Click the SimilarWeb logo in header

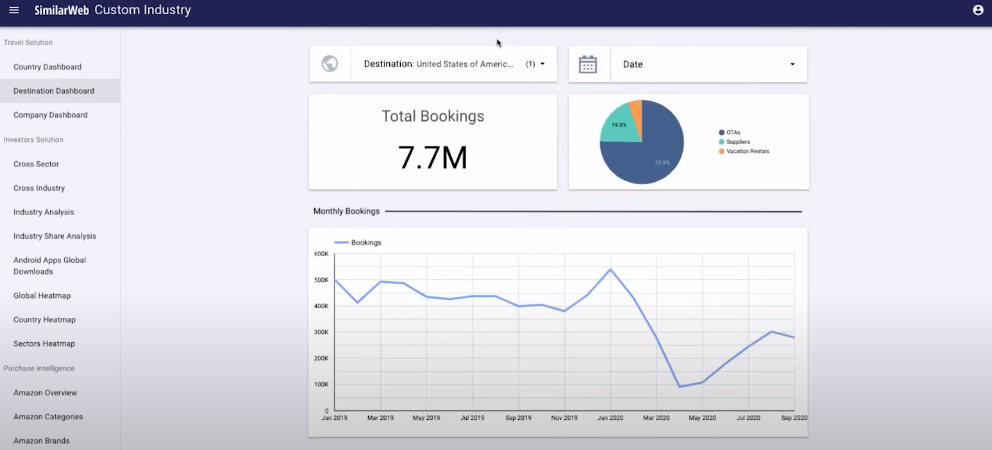coord(61,11)
